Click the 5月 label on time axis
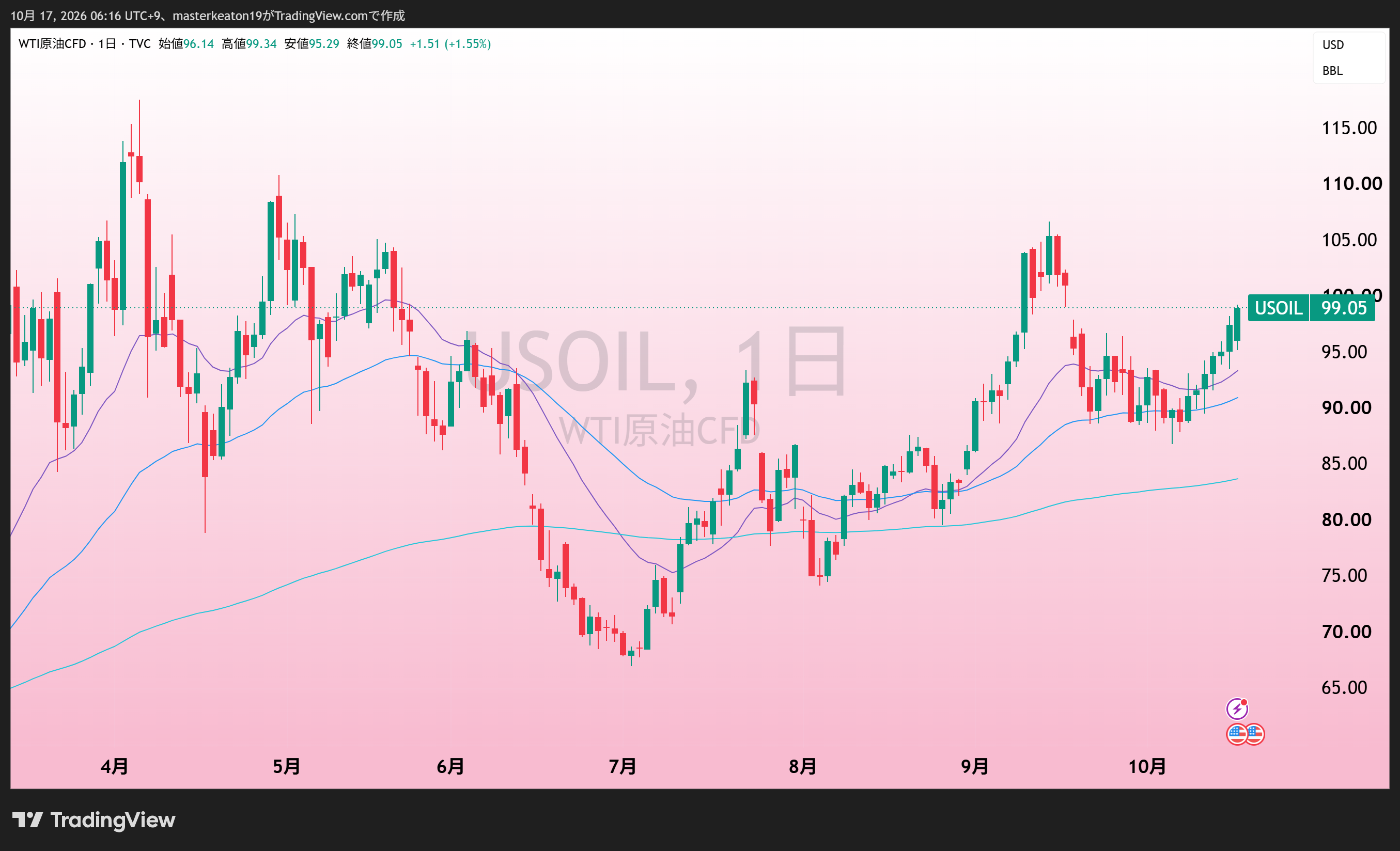This screenshot has height=851, width=1400. 286,766
